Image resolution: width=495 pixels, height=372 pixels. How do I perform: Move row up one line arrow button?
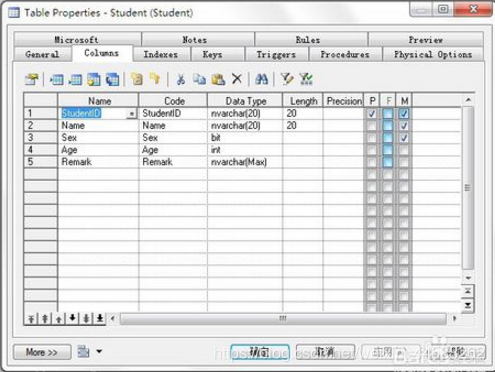click(59, 319)
